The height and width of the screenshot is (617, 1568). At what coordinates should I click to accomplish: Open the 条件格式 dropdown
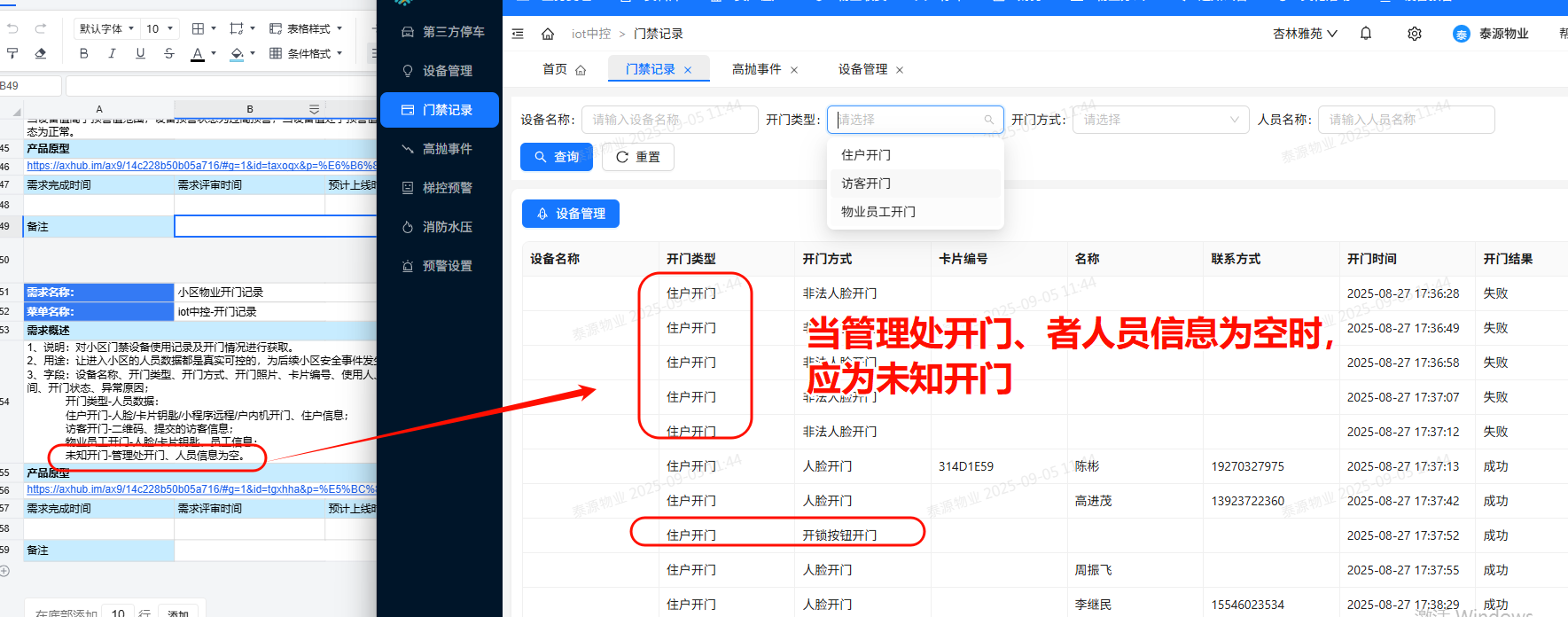point(306,53)
